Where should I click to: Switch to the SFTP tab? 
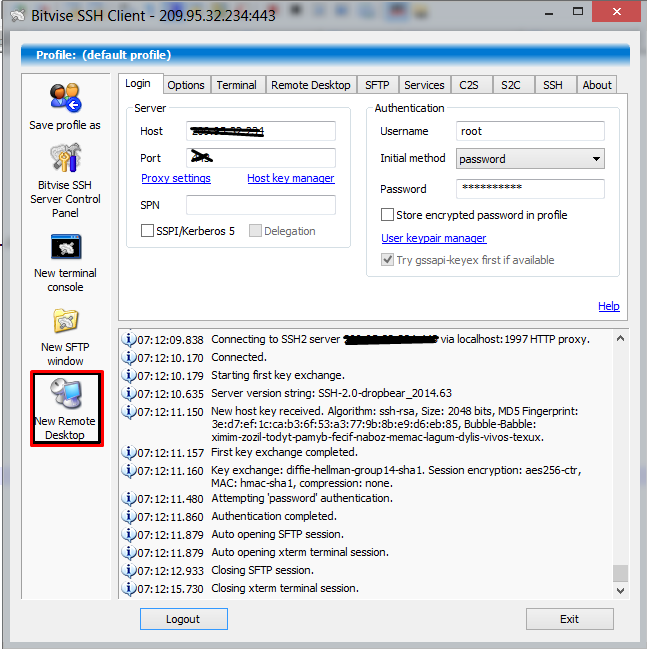tap(378, 85)
